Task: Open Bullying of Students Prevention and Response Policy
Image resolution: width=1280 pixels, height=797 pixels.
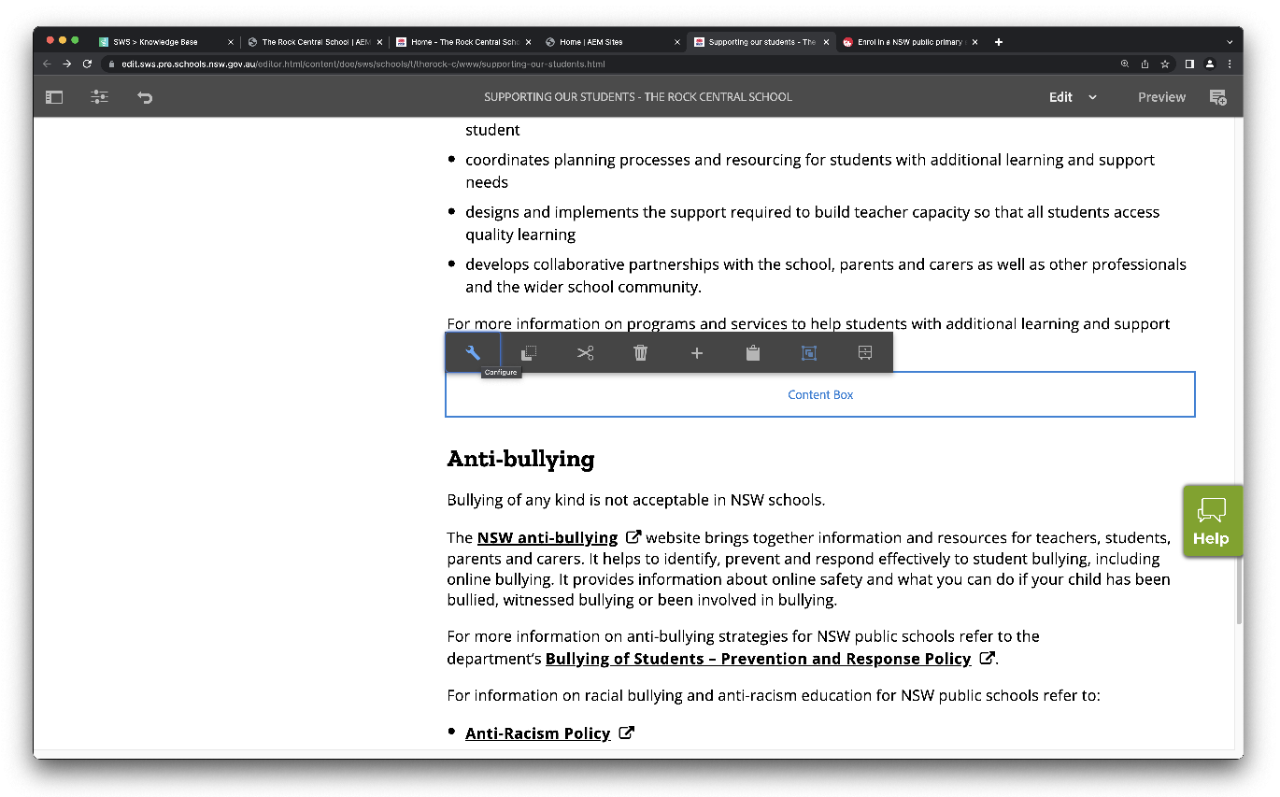Action: 758,658
